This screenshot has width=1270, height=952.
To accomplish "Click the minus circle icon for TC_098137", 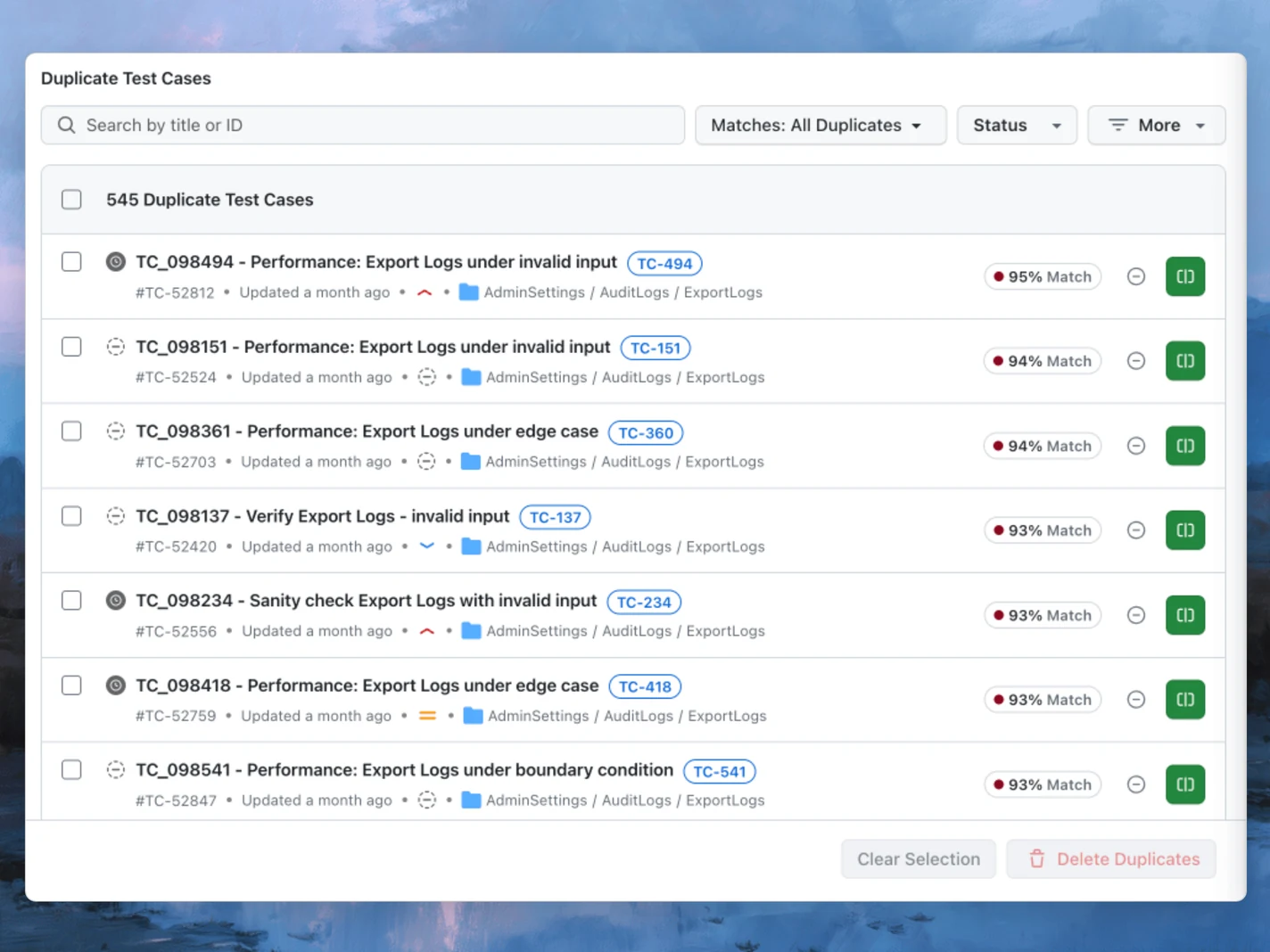I will [1136, 530].
